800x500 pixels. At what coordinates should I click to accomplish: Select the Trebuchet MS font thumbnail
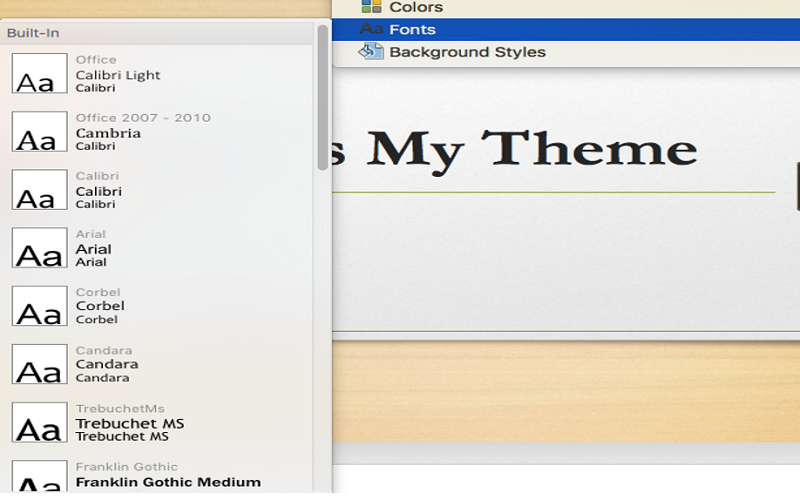pyautogui.click(x=40, y=422)
